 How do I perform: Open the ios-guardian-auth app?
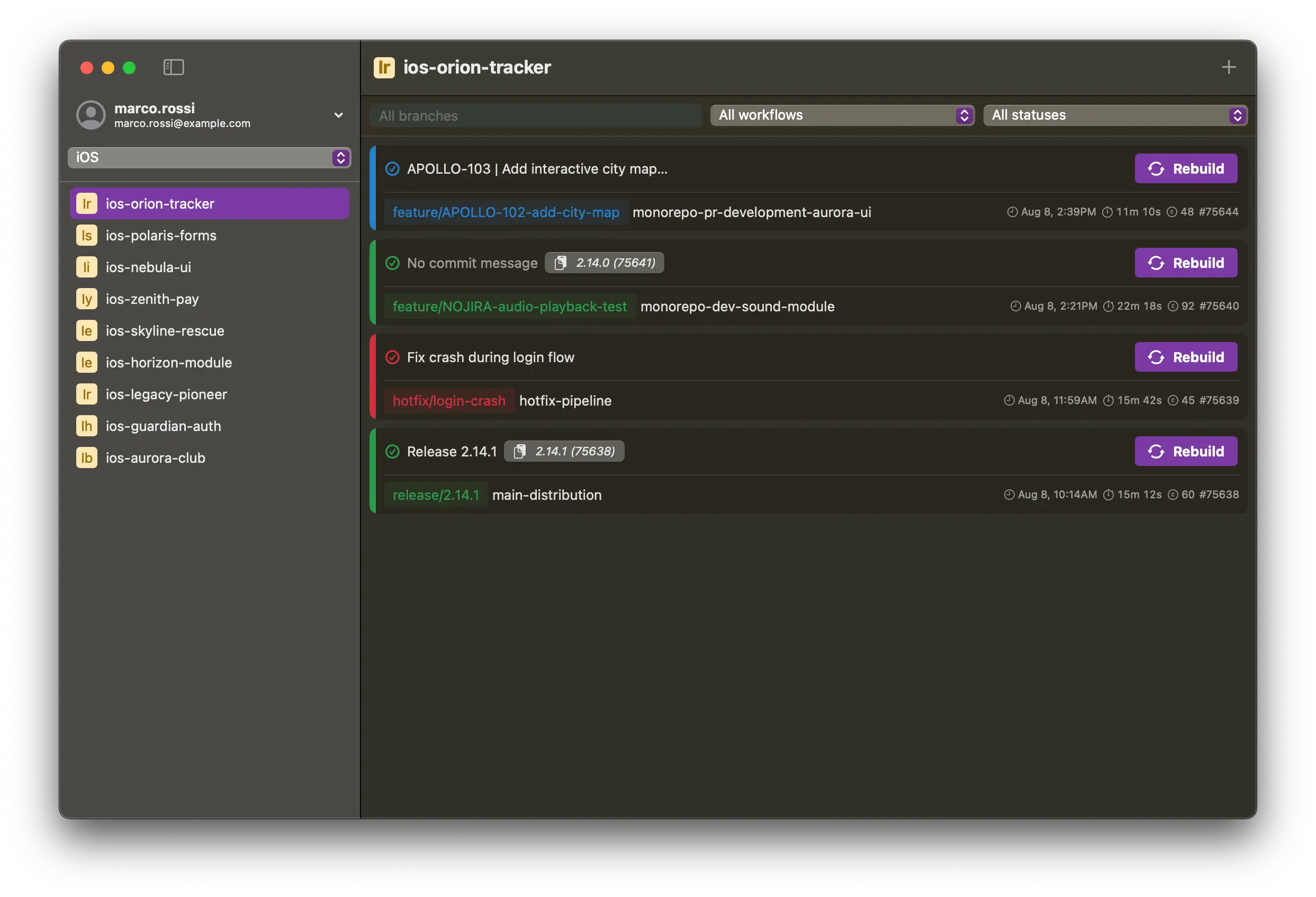coord(209,426)
